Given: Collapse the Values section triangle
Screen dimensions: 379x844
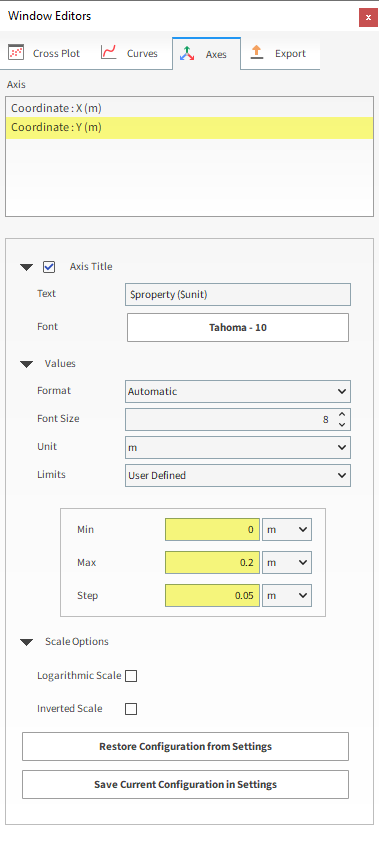Looking at the screenshot, I should [26, 364].
